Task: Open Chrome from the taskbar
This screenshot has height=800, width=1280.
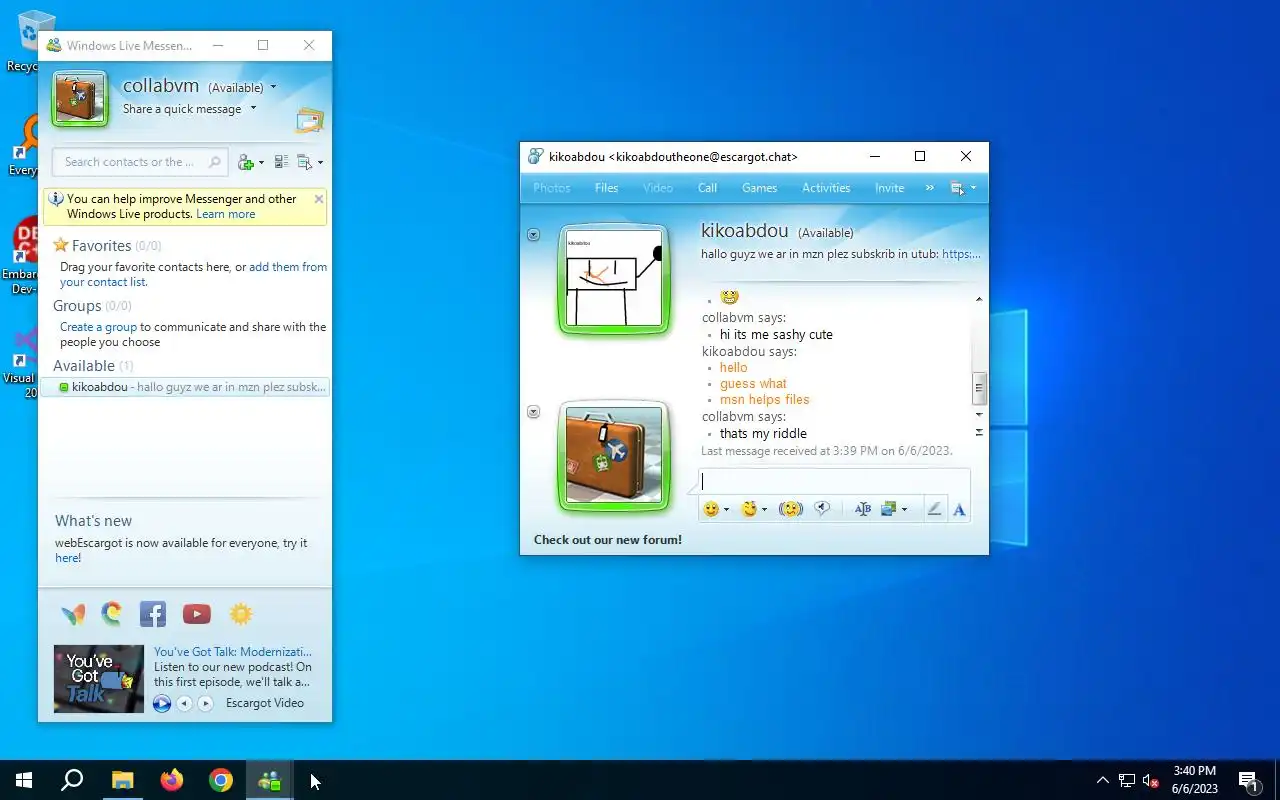Action: point(221,780)
